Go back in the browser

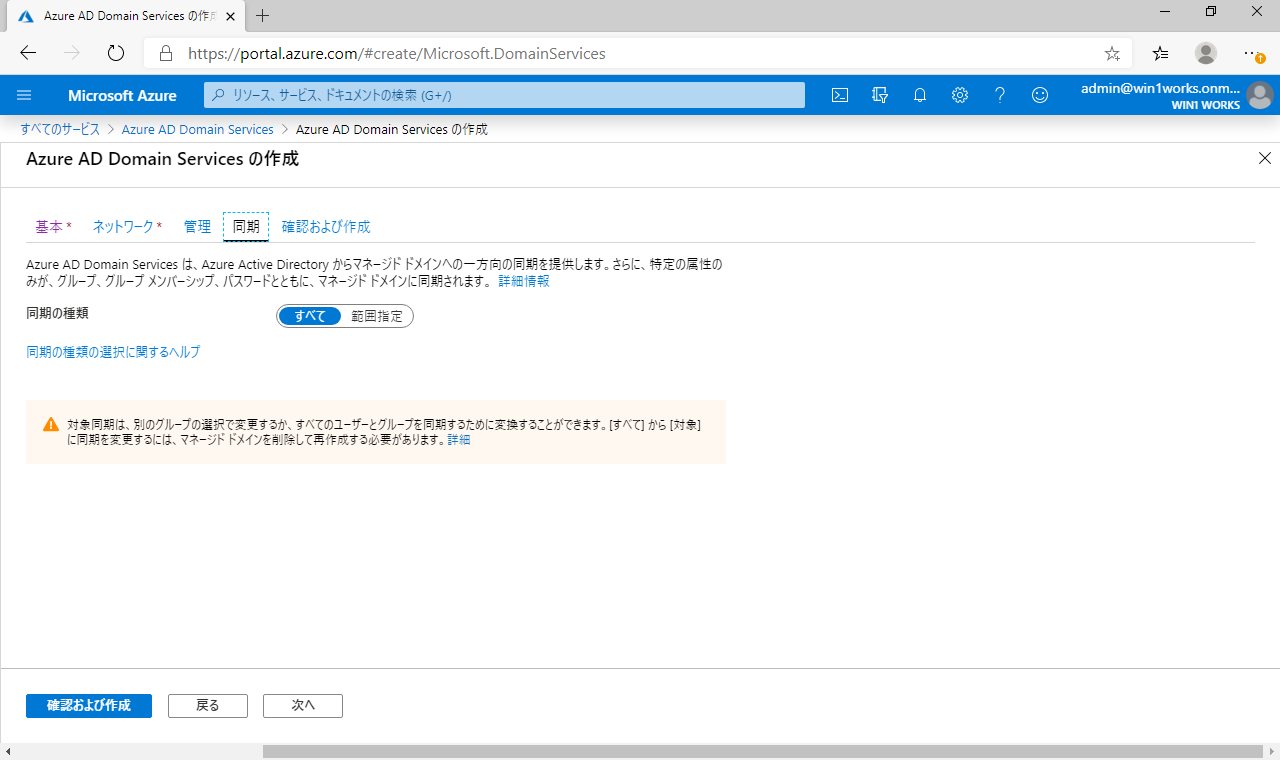coord(28,53)
